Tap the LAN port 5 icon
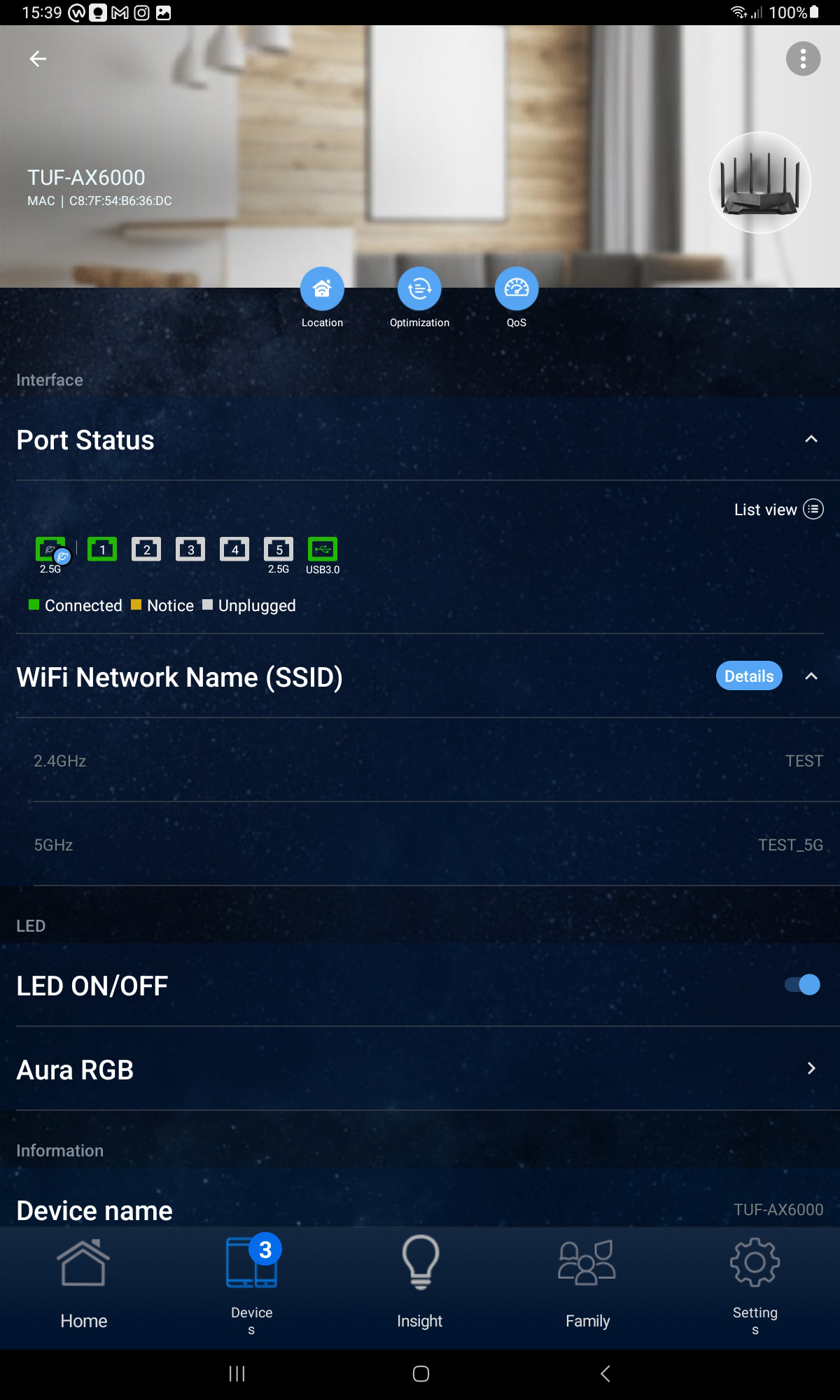840x1400 pixels. tap(279, 549)
